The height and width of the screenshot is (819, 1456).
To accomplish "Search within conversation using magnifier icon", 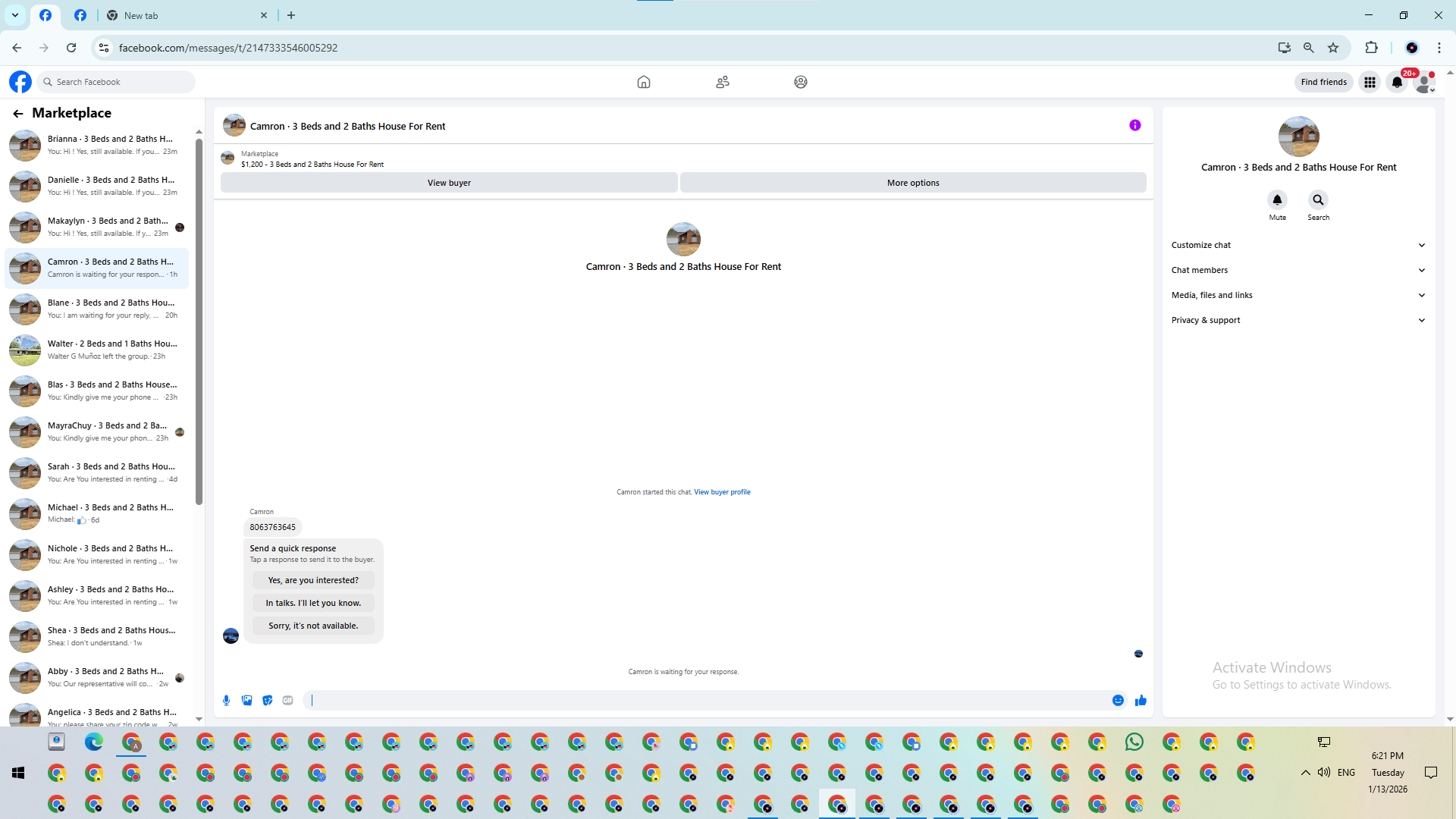I will click(1318, 200).
